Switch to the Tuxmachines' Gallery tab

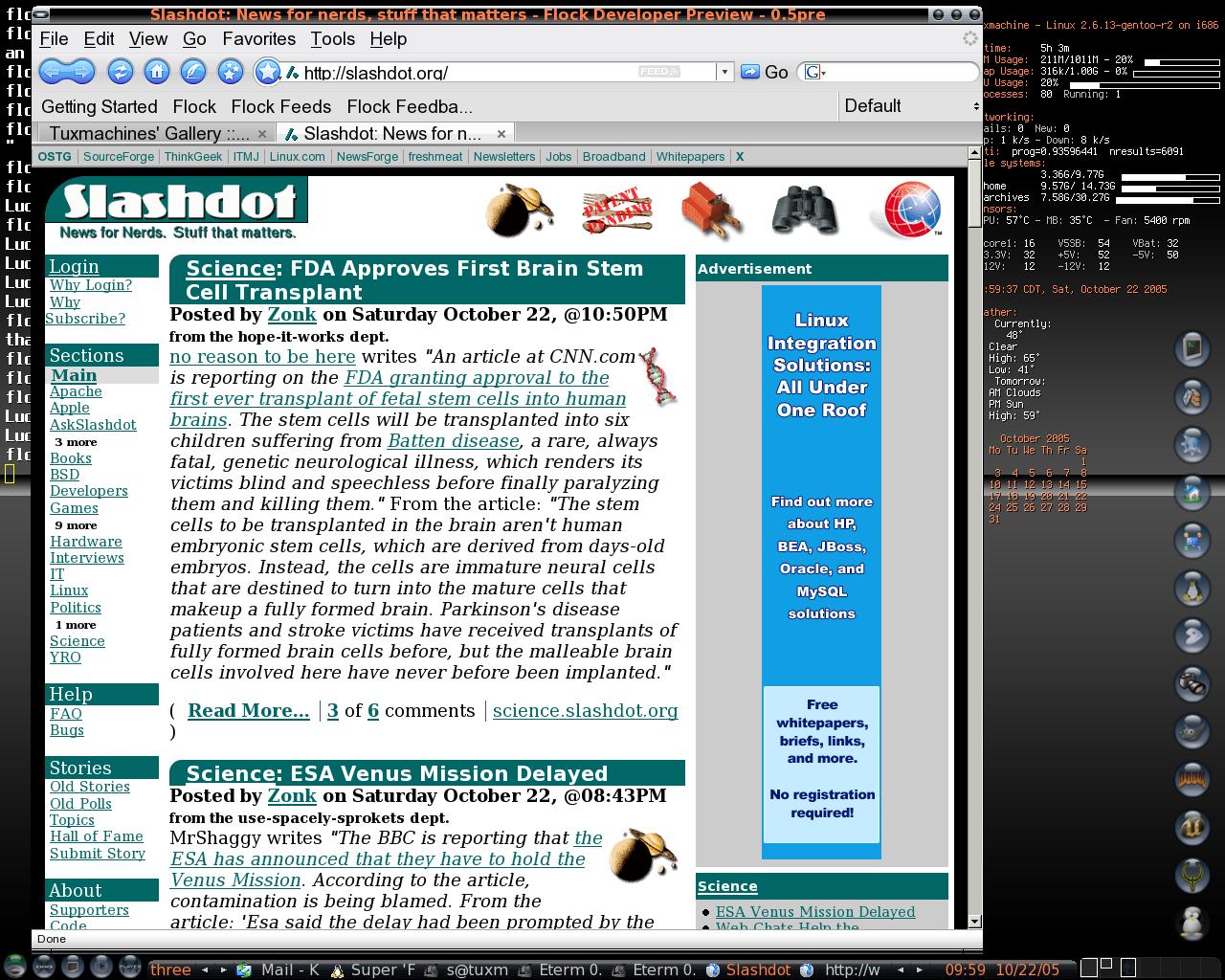click(149, 133)
